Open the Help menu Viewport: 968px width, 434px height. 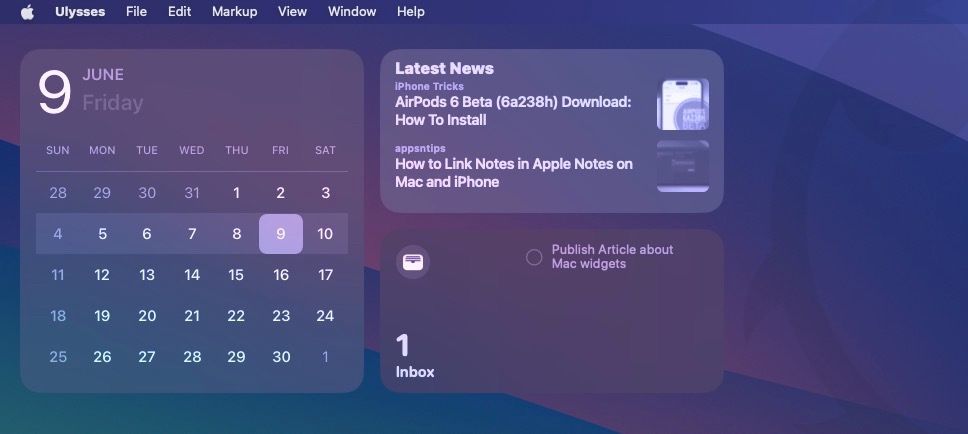[411, 12]
